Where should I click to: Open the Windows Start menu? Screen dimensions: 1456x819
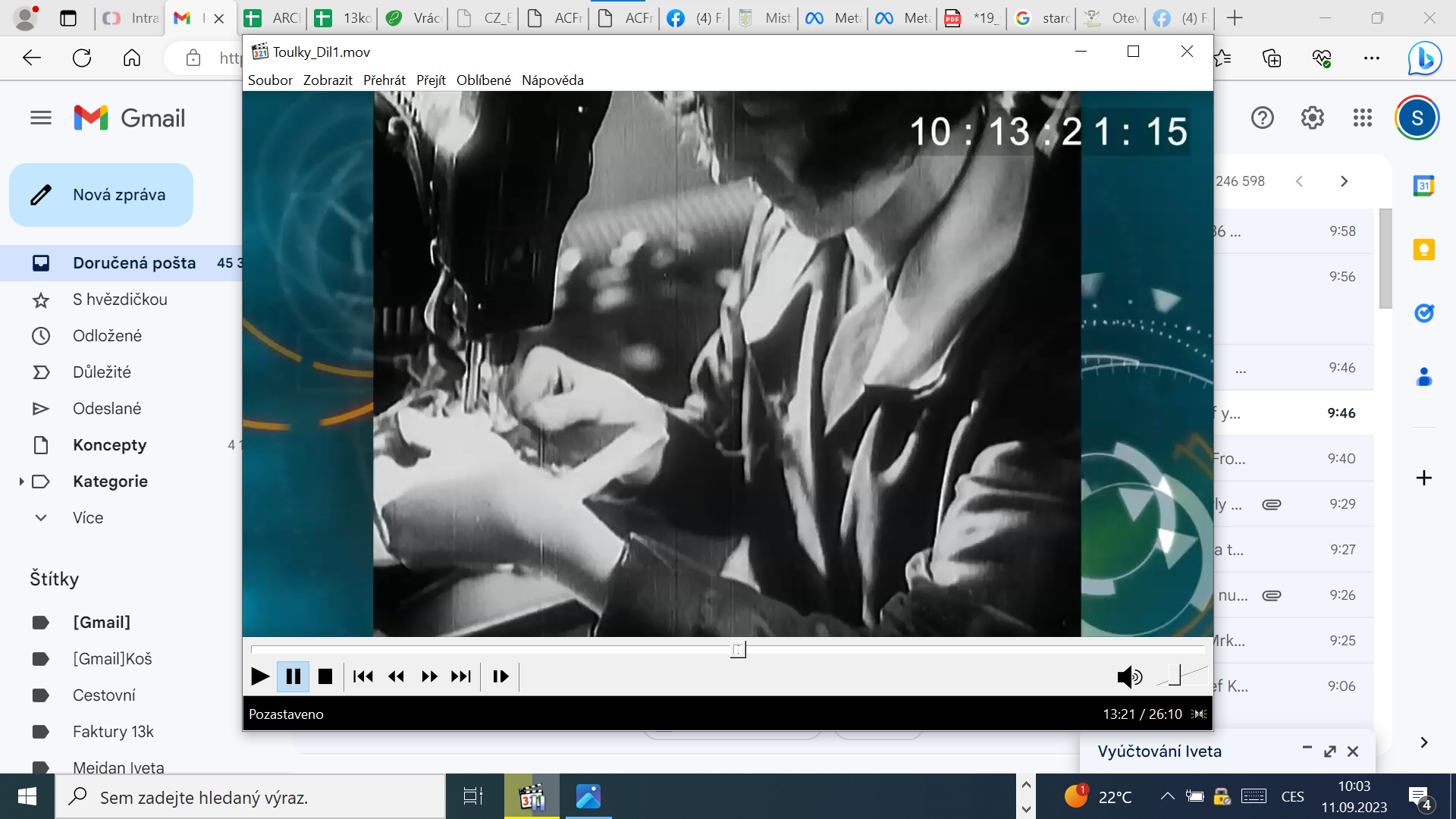coord(27,796)
